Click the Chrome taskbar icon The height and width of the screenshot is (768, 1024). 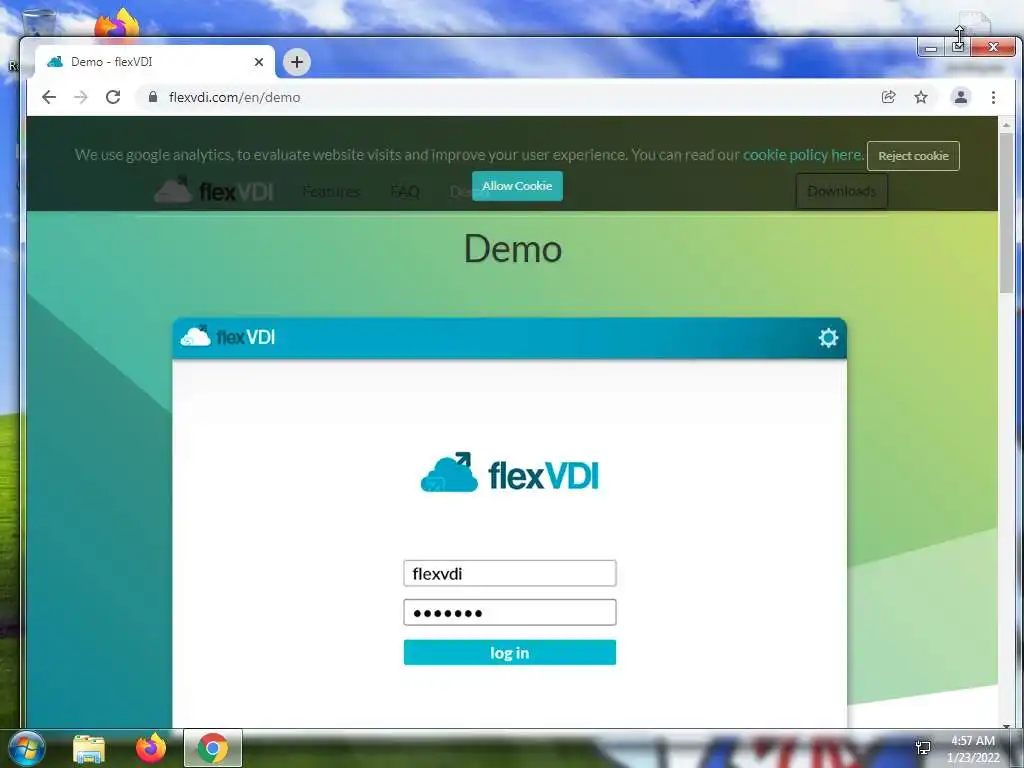point(213,748)
